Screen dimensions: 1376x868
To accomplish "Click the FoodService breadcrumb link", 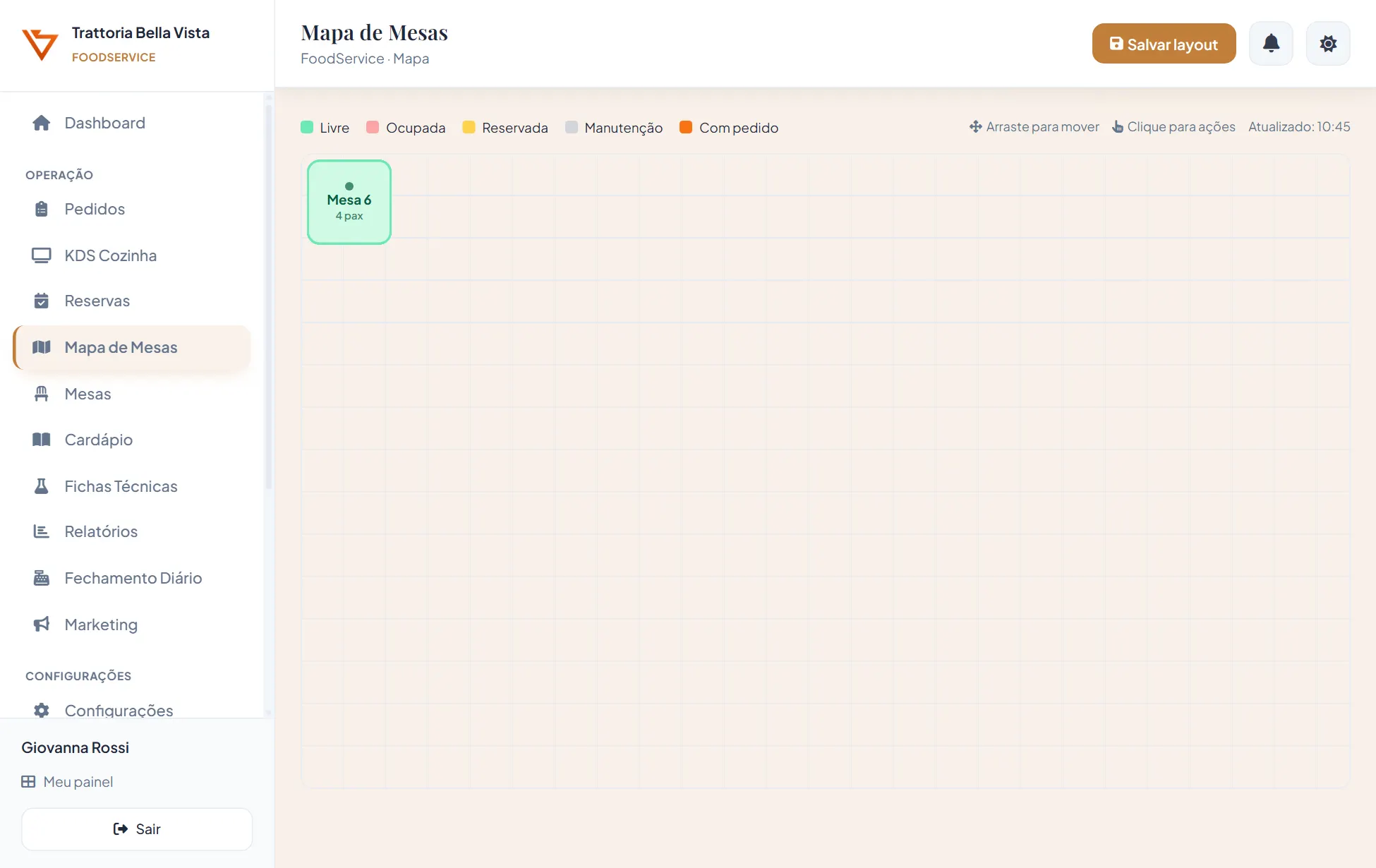I will tap(342, 59).
